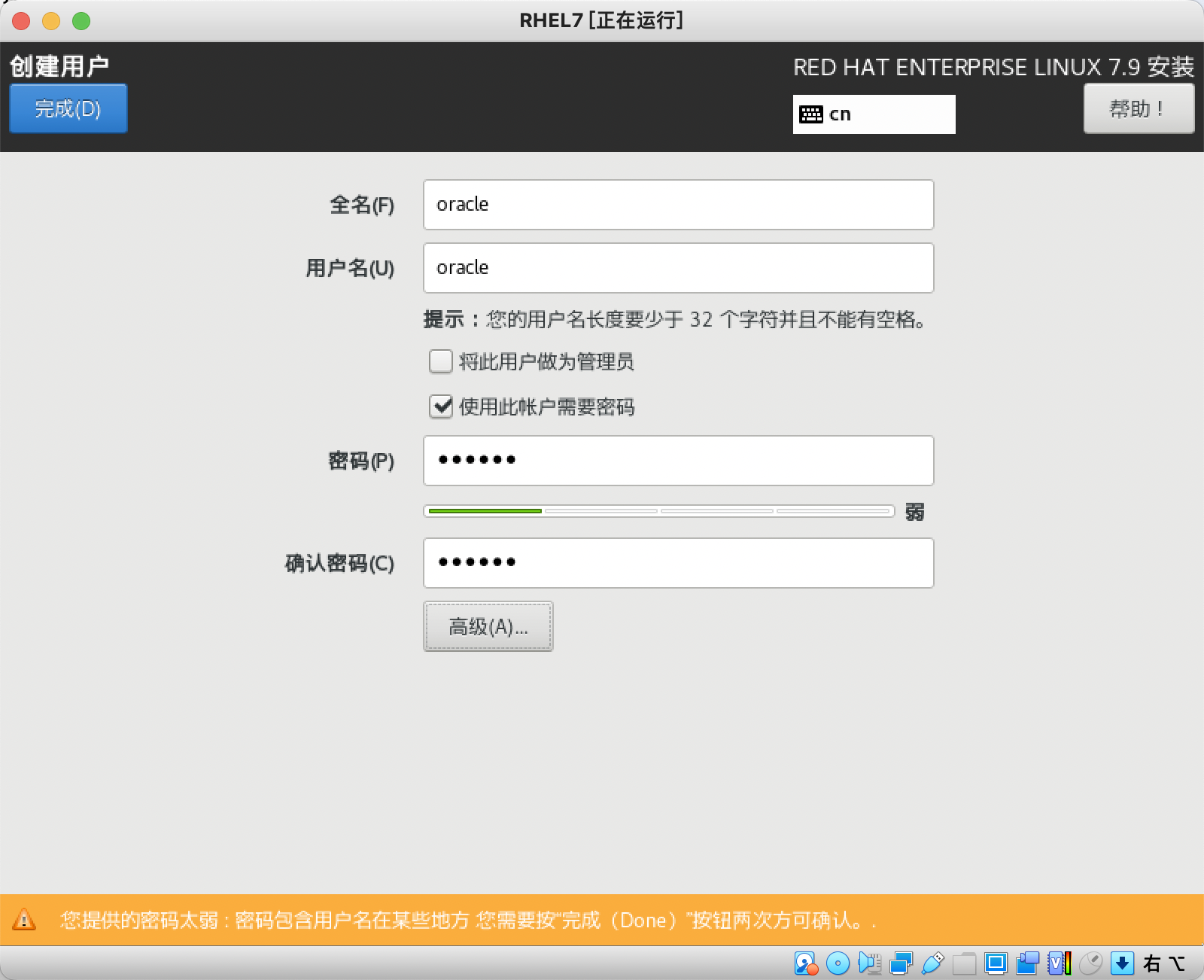Click the cn keyboard layout indicator
Screen dimensions: 1204x980
(x=874, y=114)
